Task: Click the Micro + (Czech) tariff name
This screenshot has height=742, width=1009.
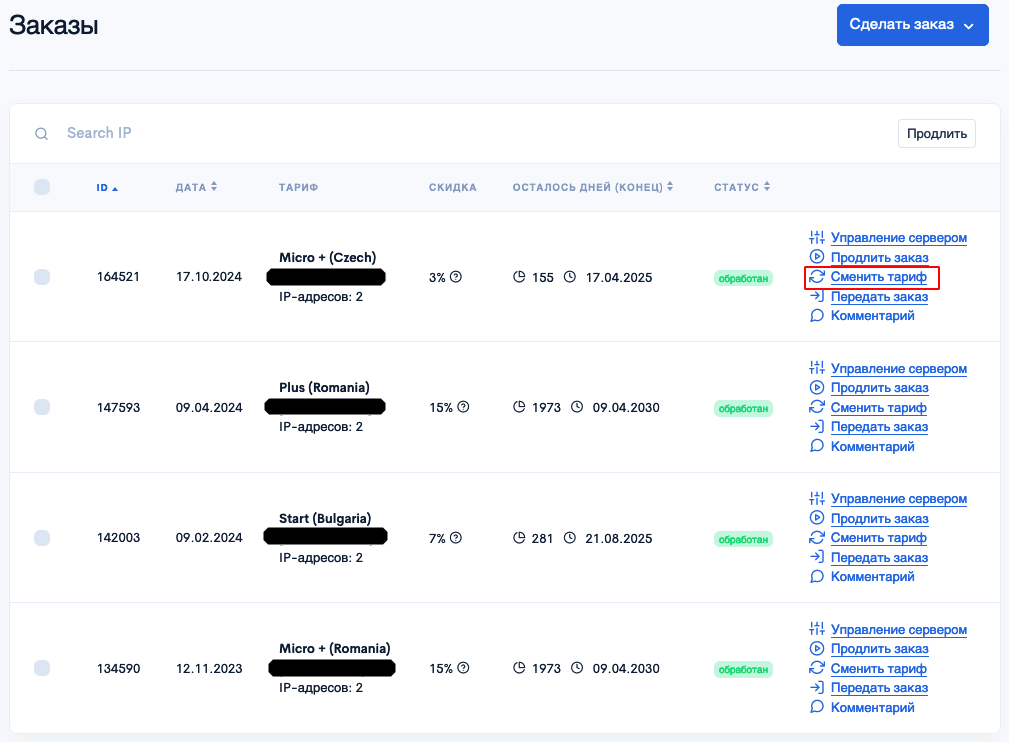Action: coord(328,257)
